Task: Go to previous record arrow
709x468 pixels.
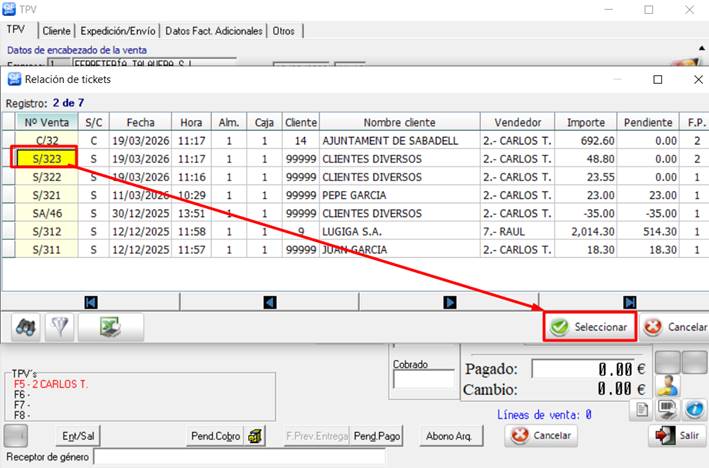Action: coord(269,301)
